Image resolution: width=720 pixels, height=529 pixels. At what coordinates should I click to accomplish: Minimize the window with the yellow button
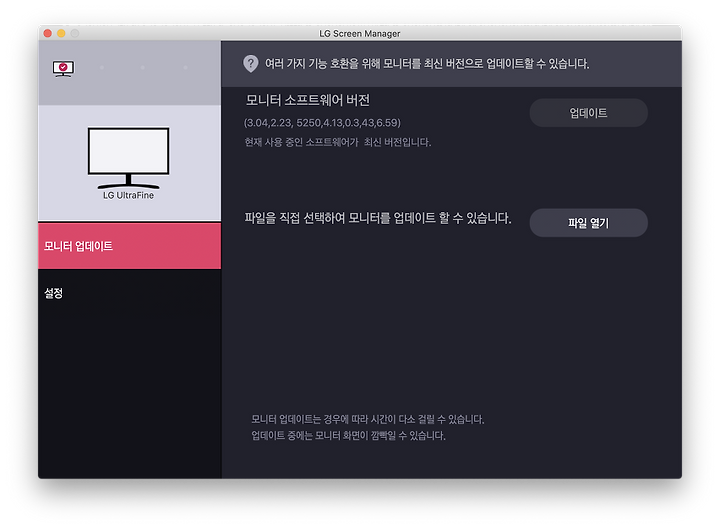(61, 33)
